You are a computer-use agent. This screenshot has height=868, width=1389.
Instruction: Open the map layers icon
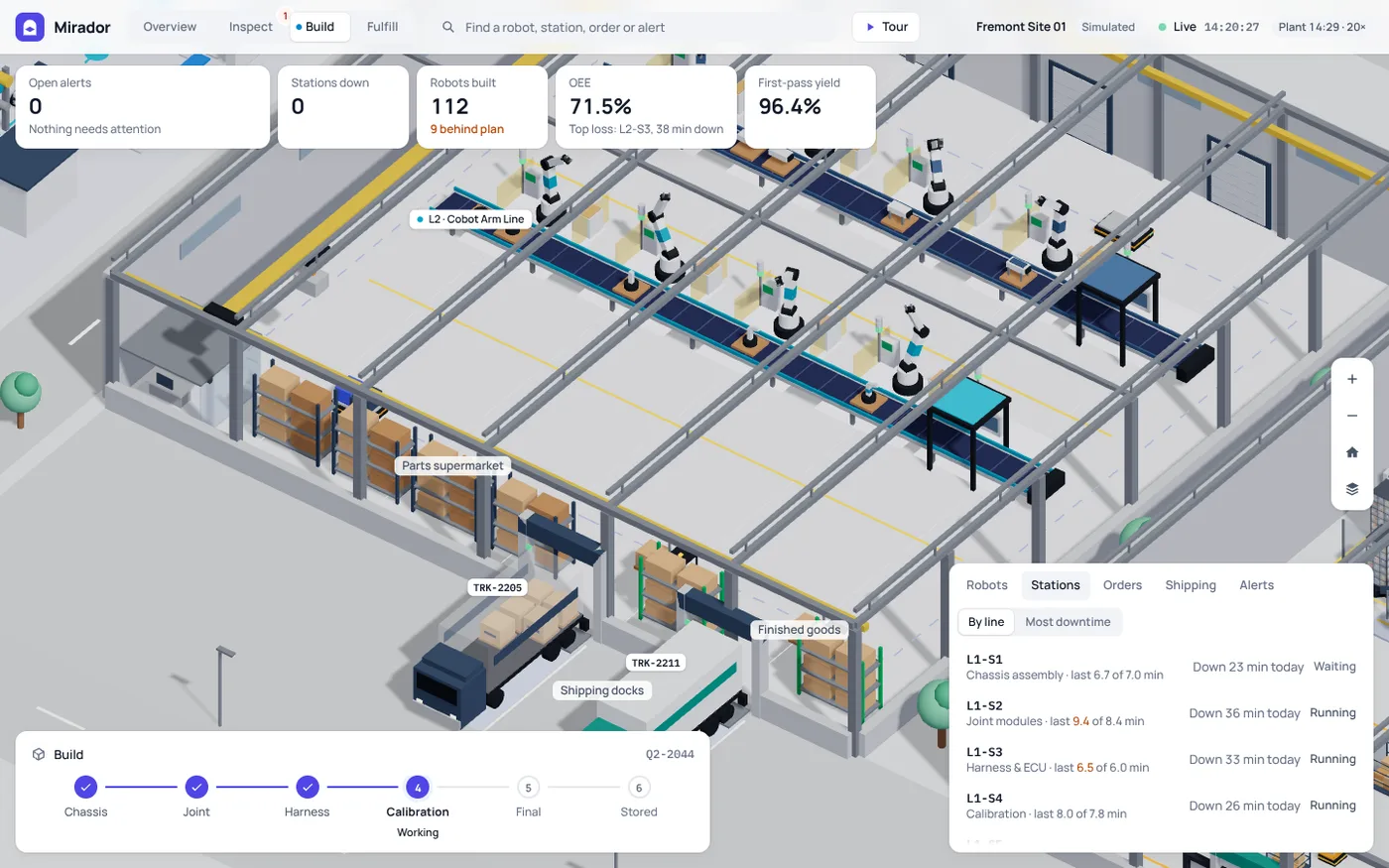1351,489
